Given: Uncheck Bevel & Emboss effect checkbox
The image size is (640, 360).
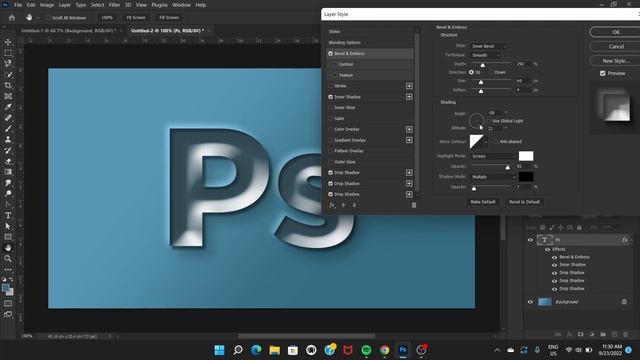Looking at the screenshot, I should coord(331,53).
